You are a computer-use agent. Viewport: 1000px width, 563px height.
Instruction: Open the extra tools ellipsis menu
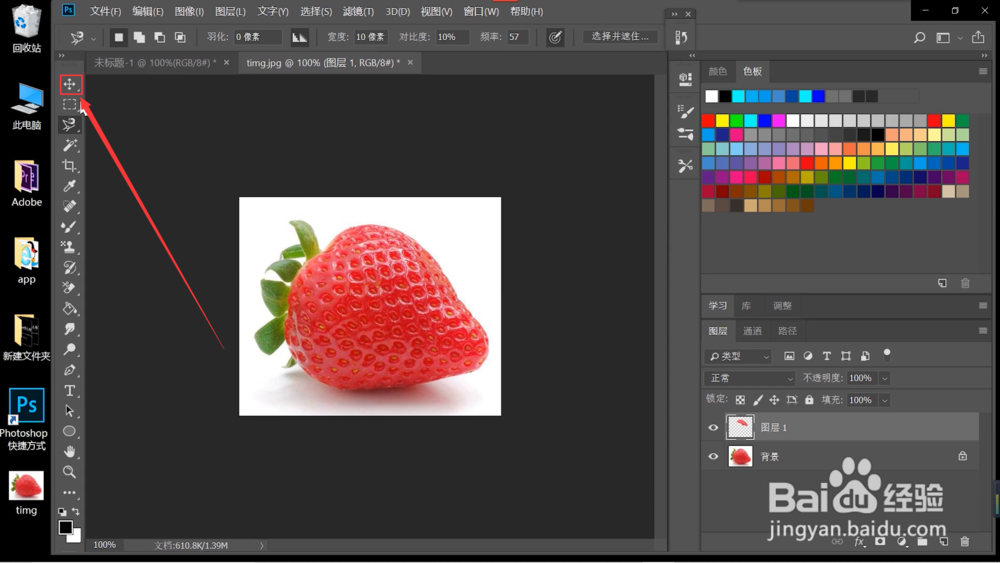click(70, 492)
